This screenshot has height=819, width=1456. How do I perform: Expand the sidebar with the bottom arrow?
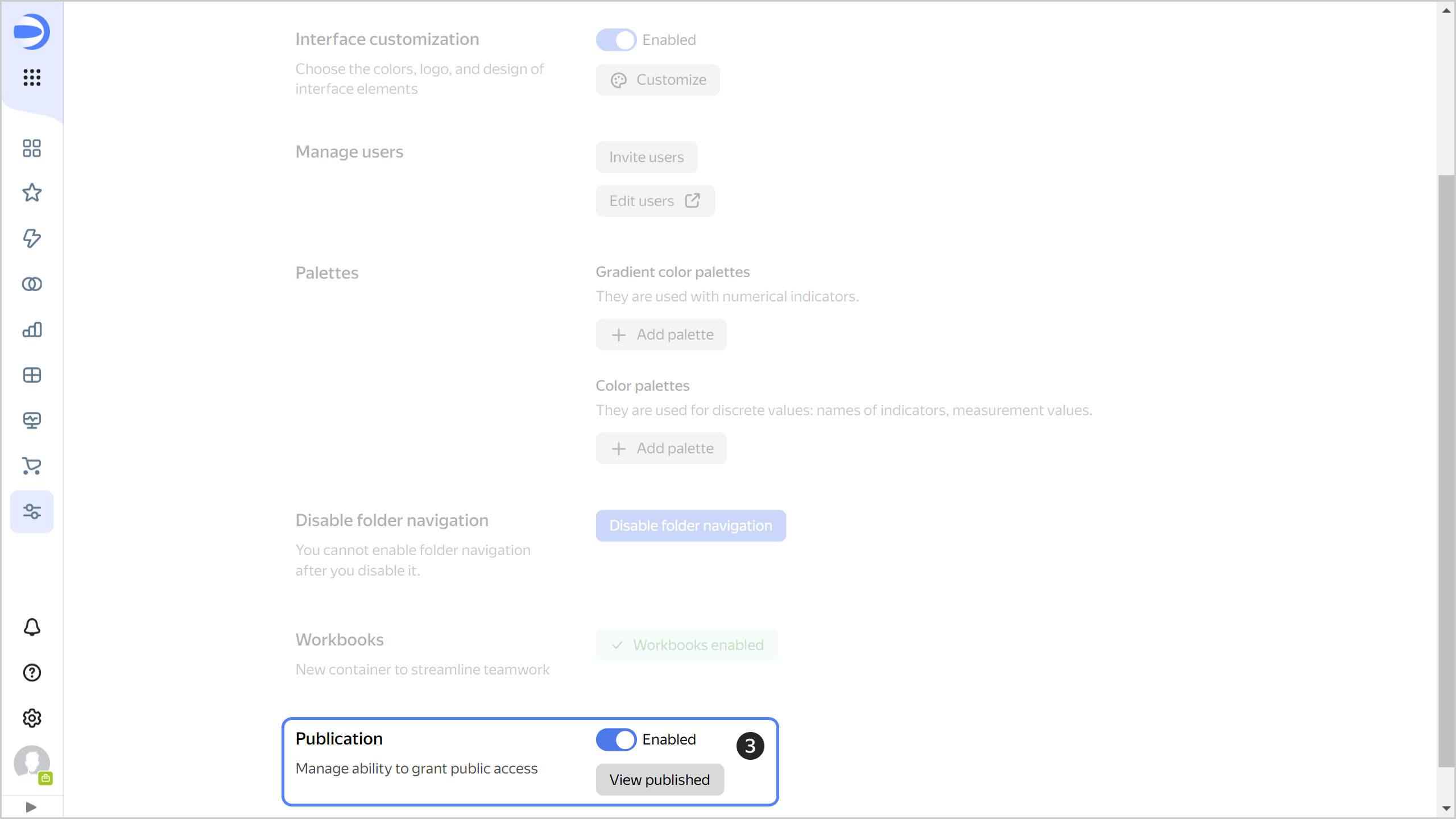coord(31,807)
